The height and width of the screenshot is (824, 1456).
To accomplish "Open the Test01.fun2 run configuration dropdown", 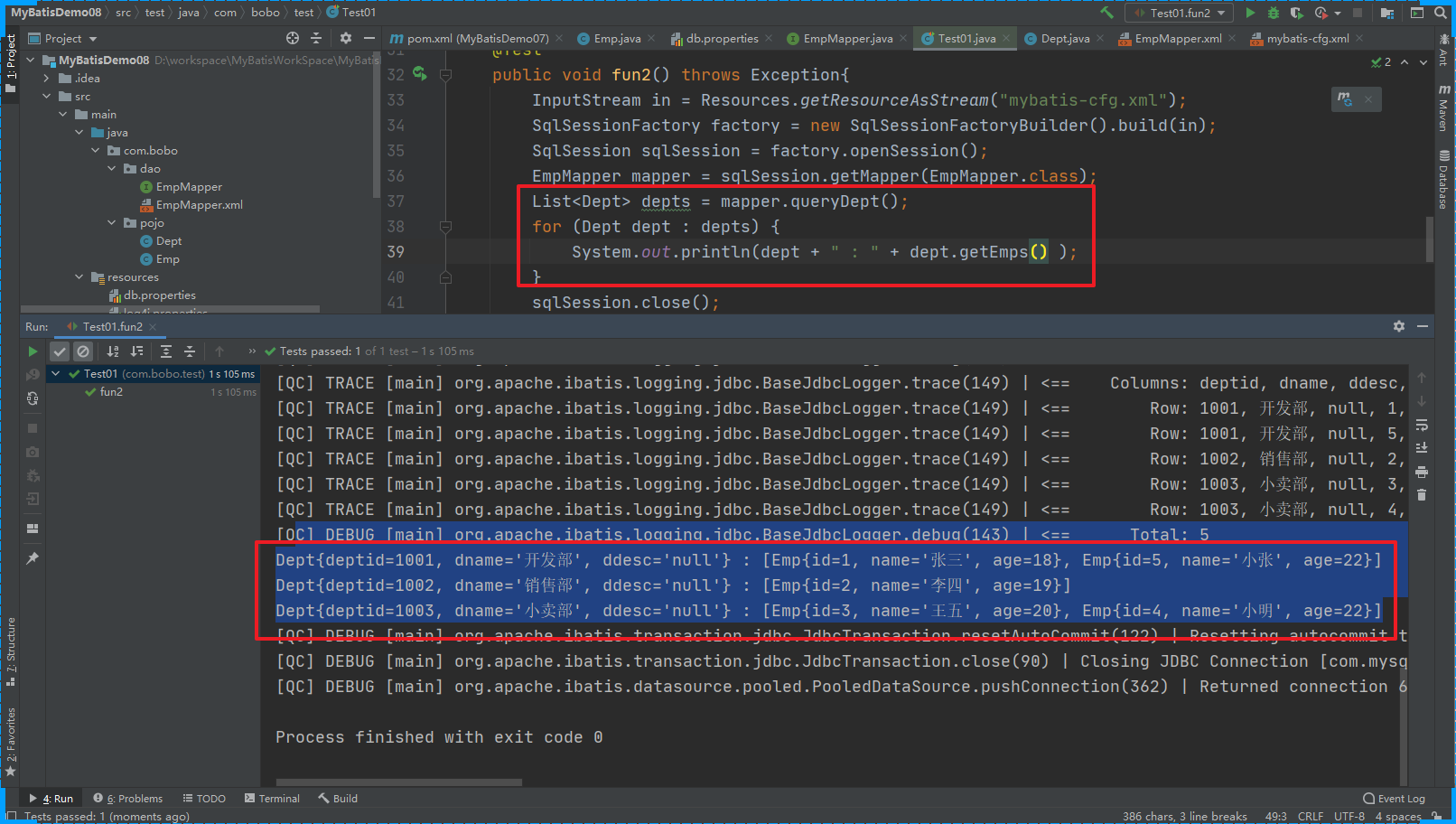I will (x=1179, y=13).
